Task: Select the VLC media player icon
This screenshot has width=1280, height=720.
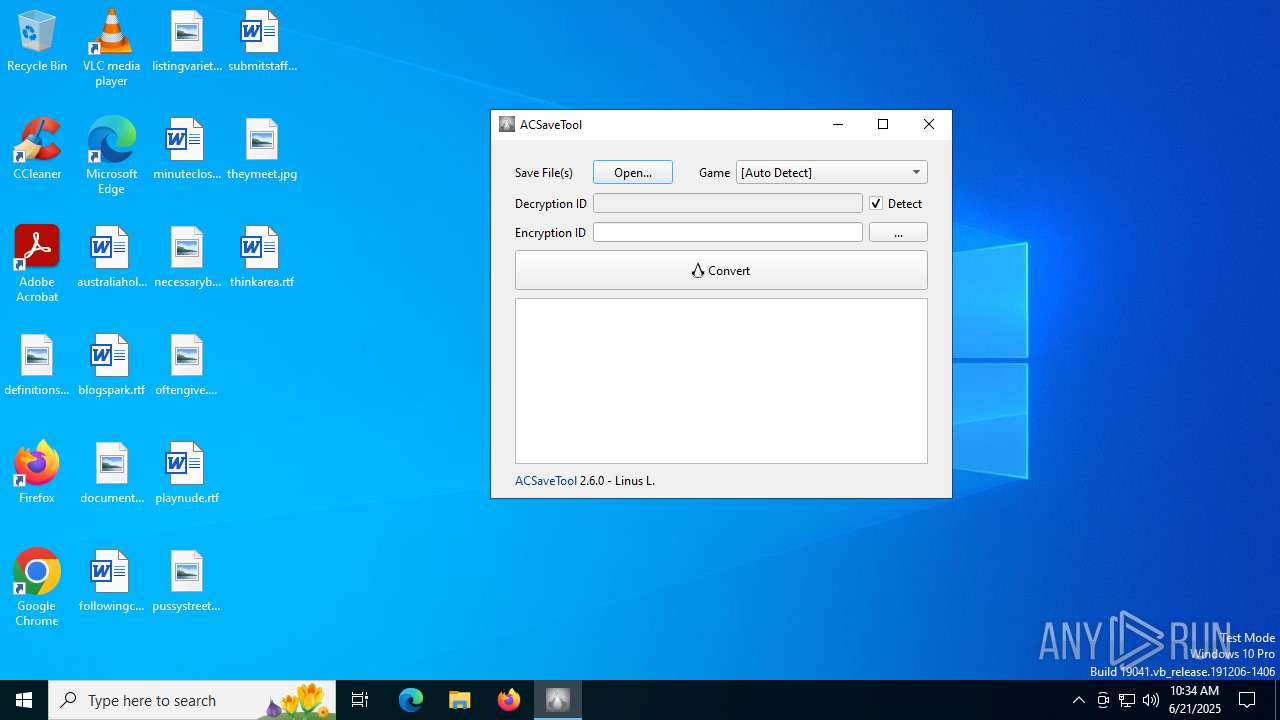Action: (x=111, y=48)
